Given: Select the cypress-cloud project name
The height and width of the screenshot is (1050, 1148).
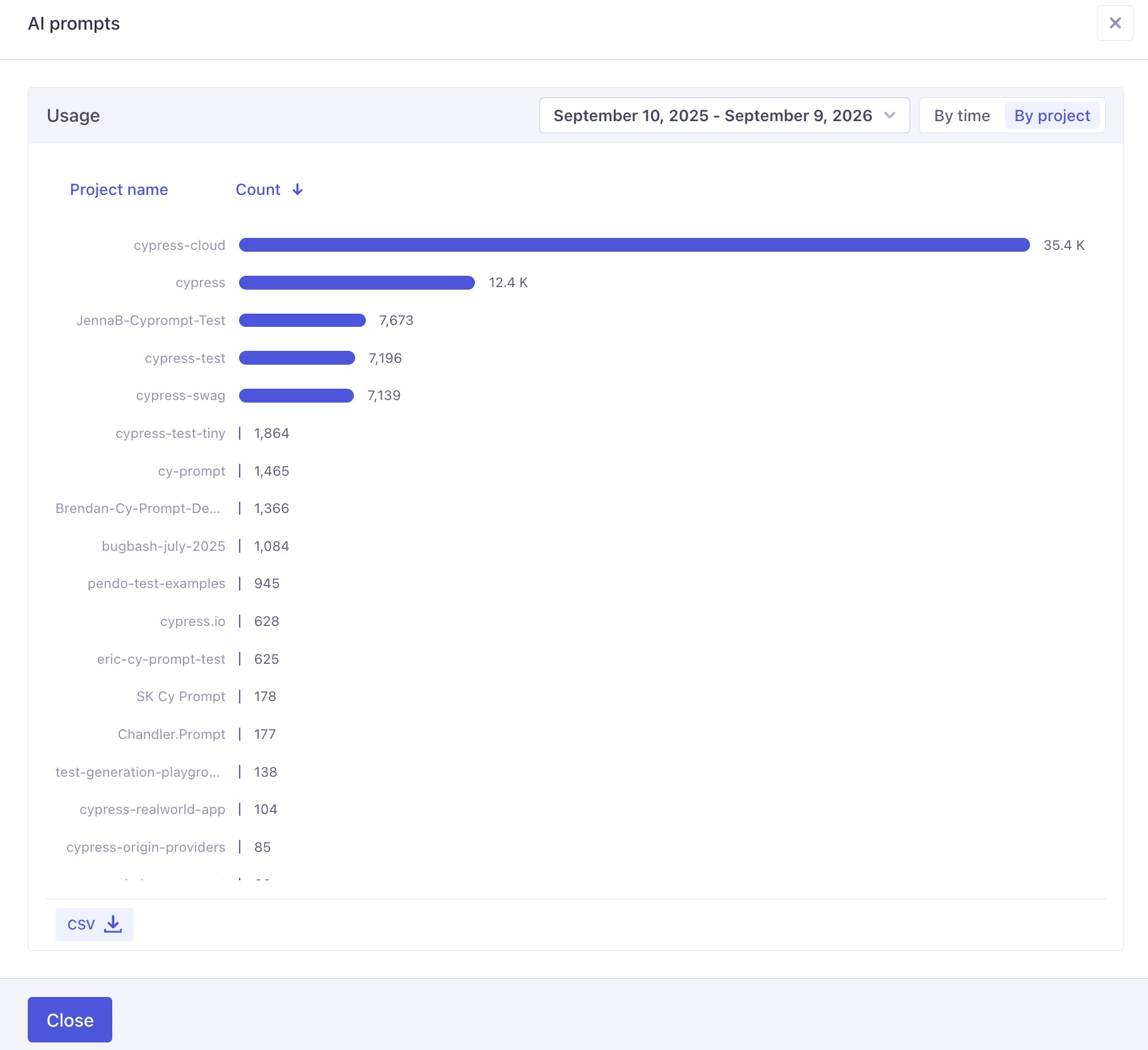Looking at the screenshot, I should [x=179, y=245].
